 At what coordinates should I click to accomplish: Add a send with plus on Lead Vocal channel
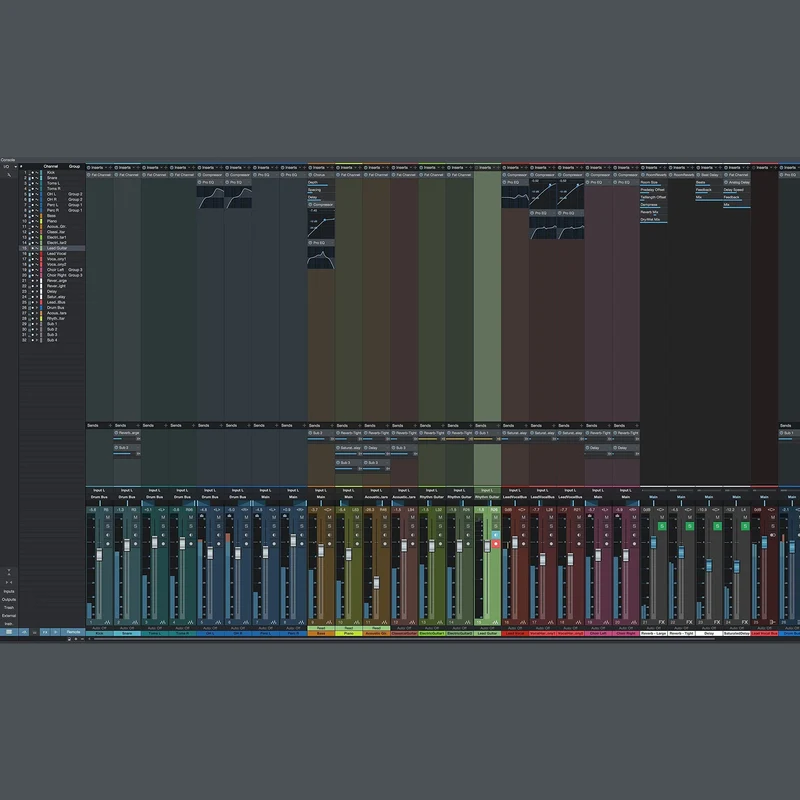coord(526,426)
